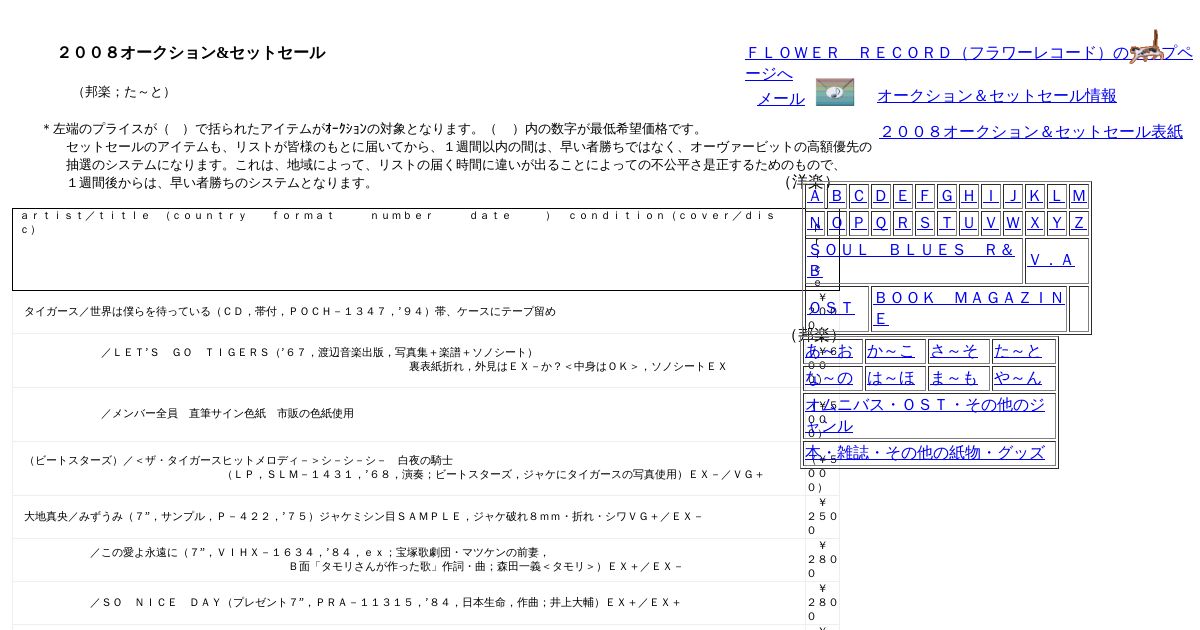Go to letter W index

coord(1013,222)
